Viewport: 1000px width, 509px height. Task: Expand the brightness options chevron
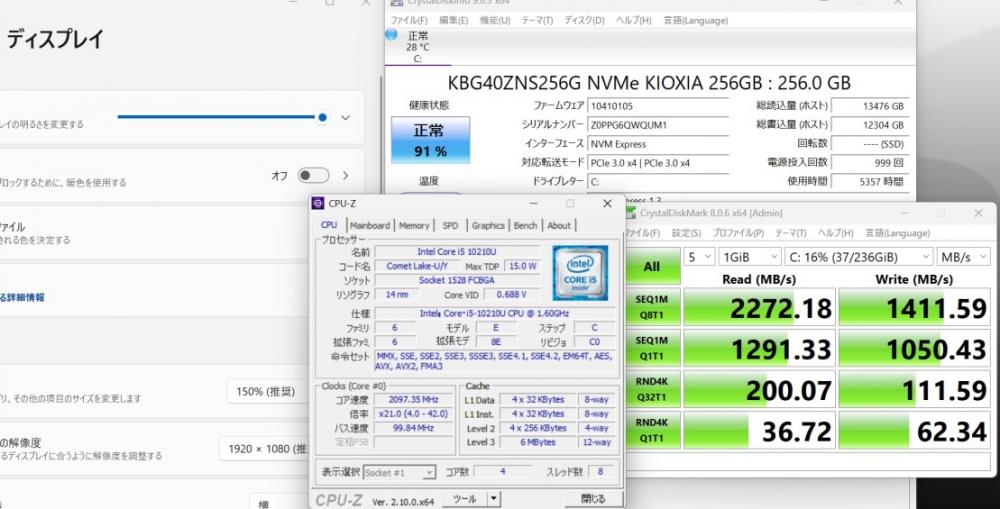point(346,117)
